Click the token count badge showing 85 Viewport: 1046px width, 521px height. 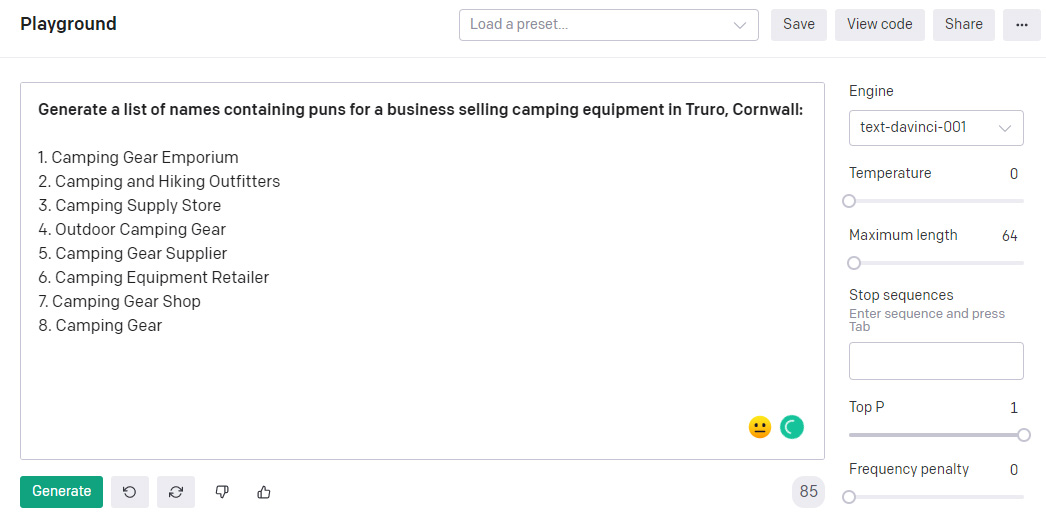pos(808,492)
